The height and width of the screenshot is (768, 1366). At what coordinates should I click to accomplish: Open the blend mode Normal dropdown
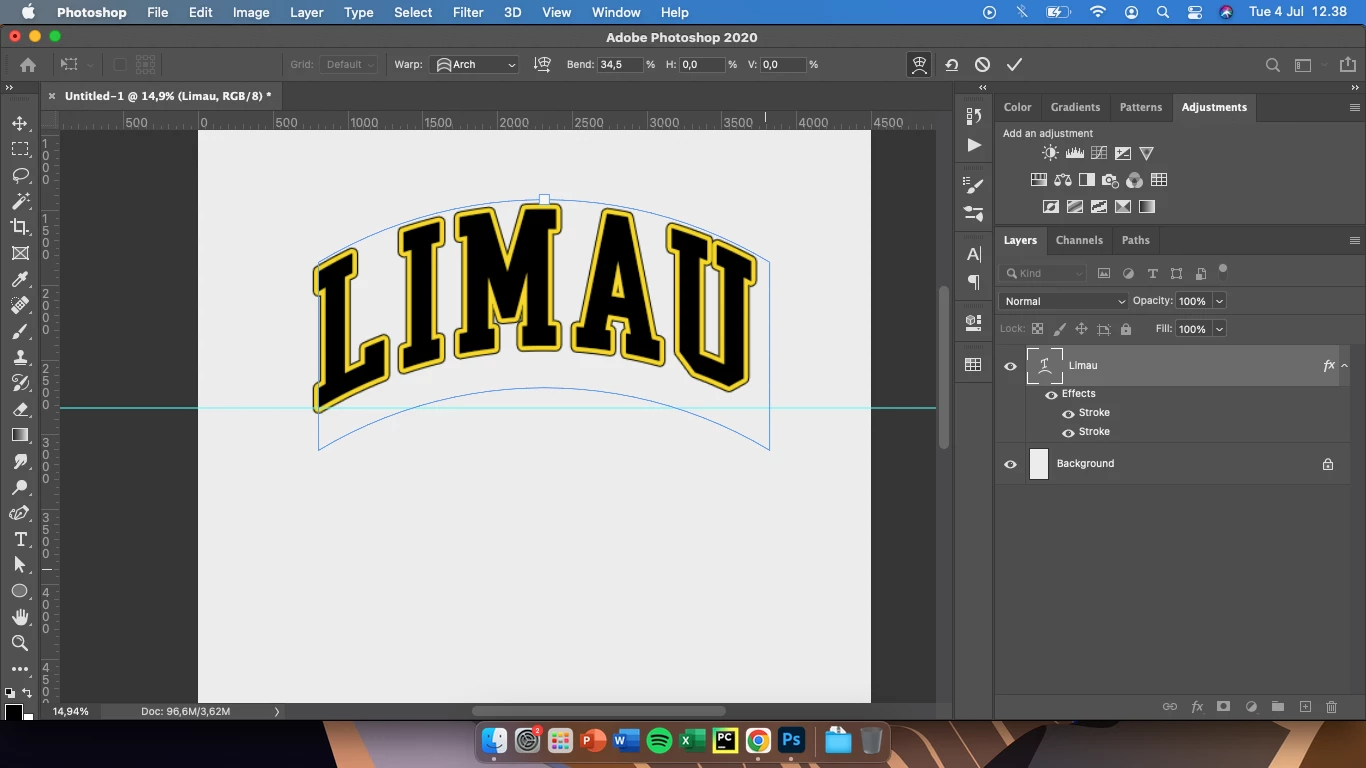[1063, 301]
